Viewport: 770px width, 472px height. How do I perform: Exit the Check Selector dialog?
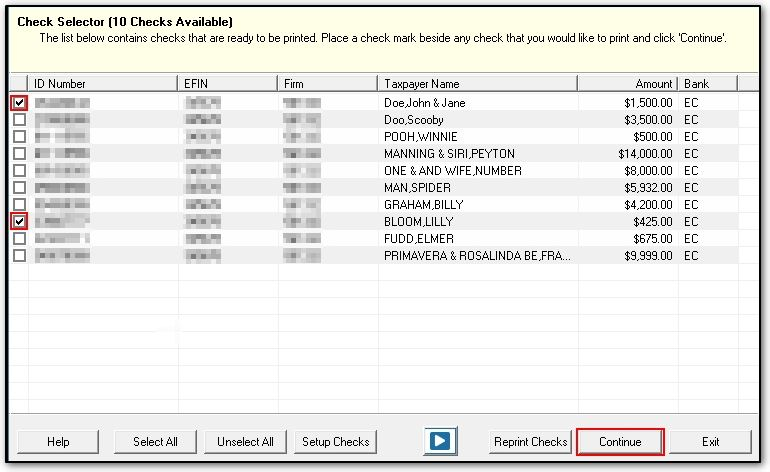tap(710, 441)
